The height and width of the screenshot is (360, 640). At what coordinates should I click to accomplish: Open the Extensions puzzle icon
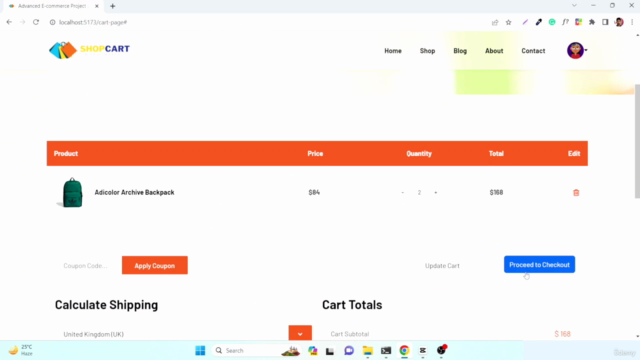click(x=592, y=22)
